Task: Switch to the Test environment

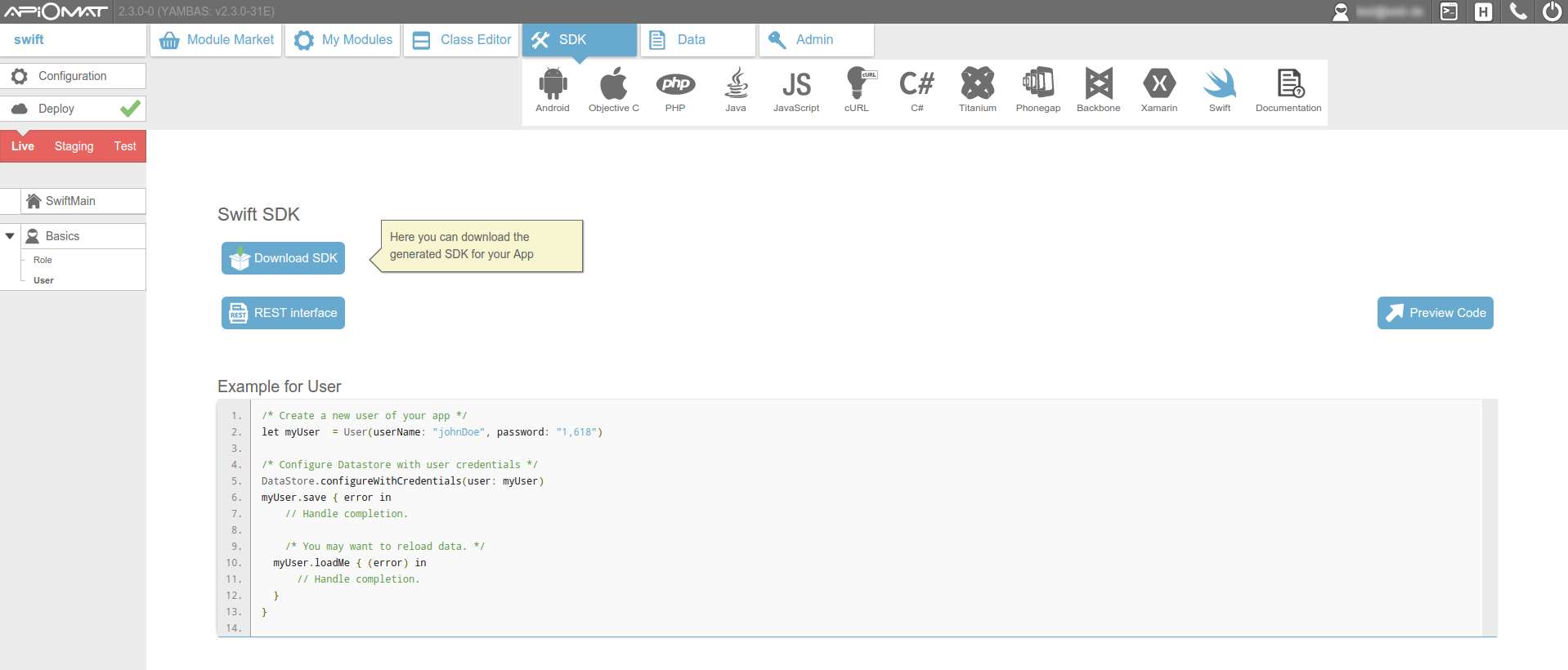Action: [125, 146]
